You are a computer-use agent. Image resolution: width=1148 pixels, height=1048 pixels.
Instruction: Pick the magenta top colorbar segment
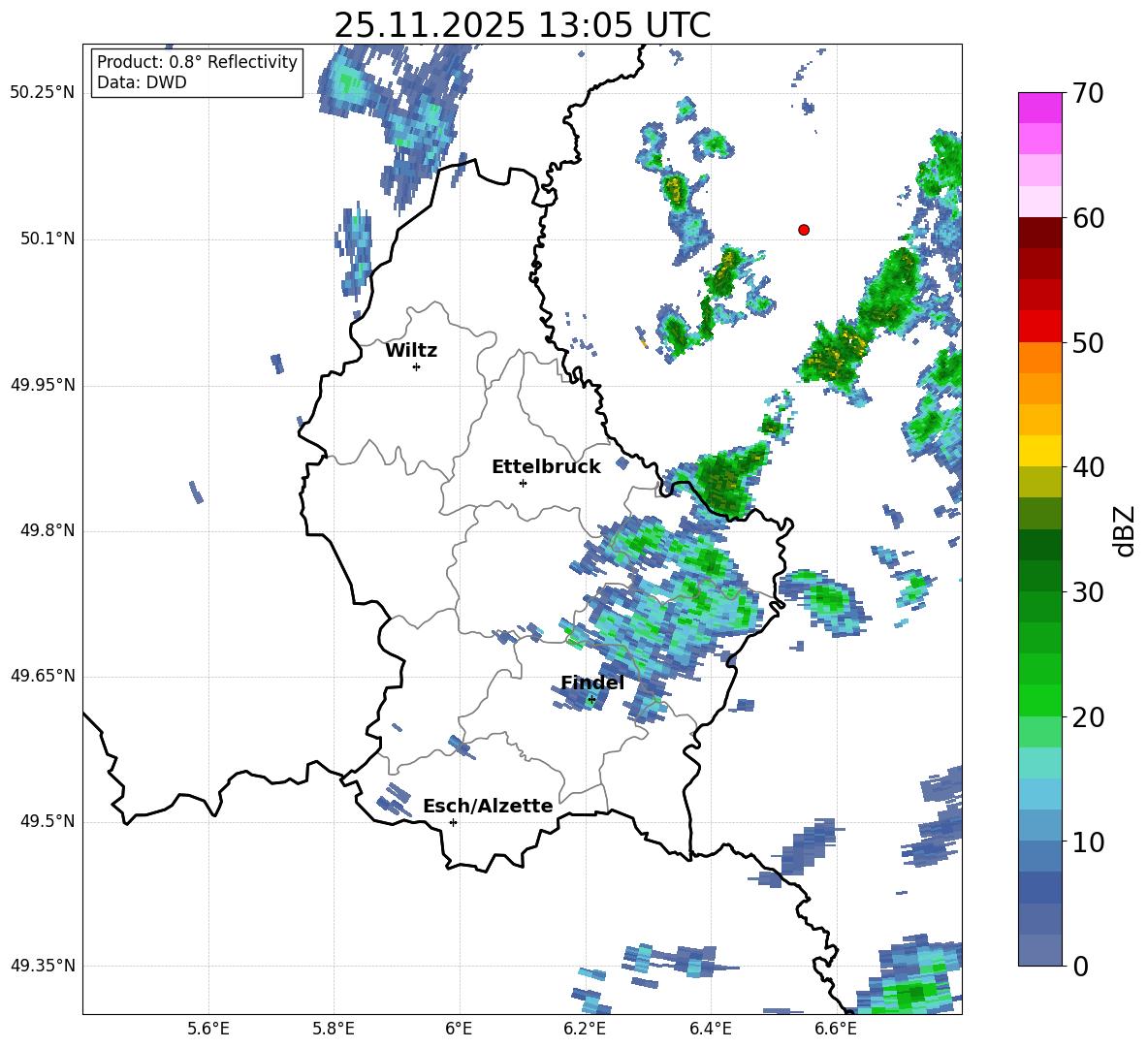point(1039,109)
